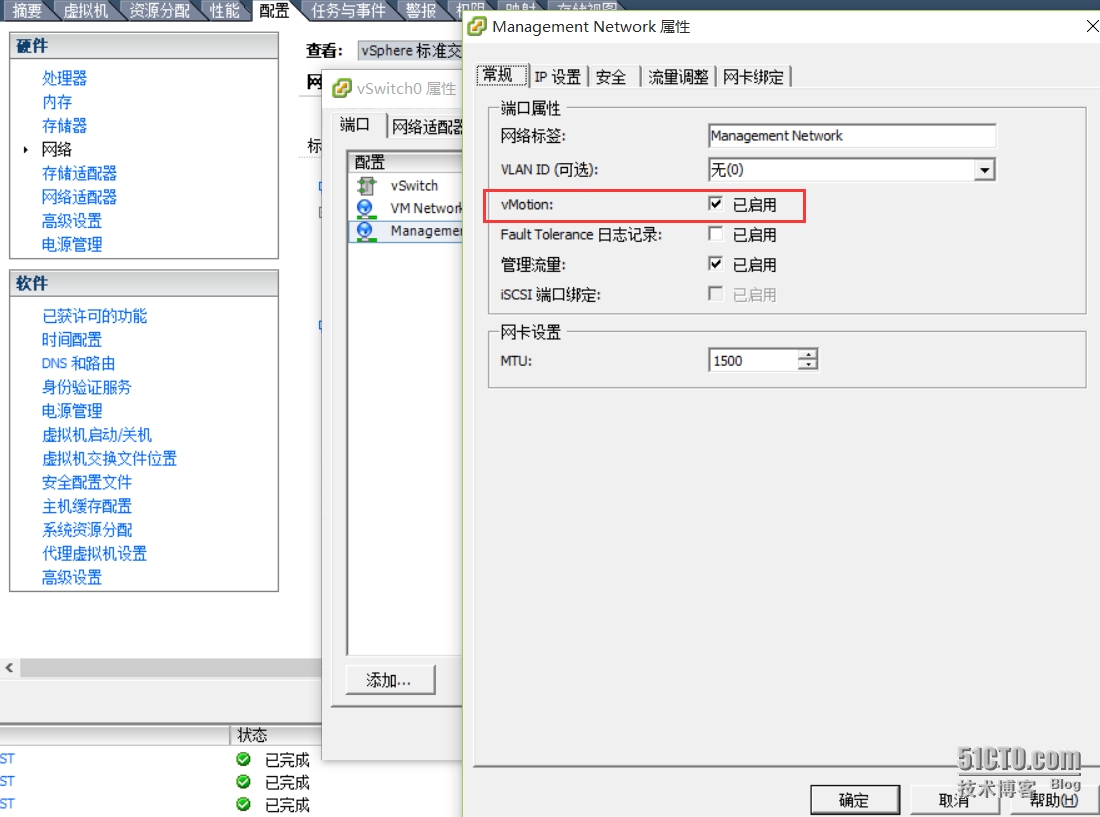Click the third green completed status icon
1100x817 pixels.
pos(243,804)
